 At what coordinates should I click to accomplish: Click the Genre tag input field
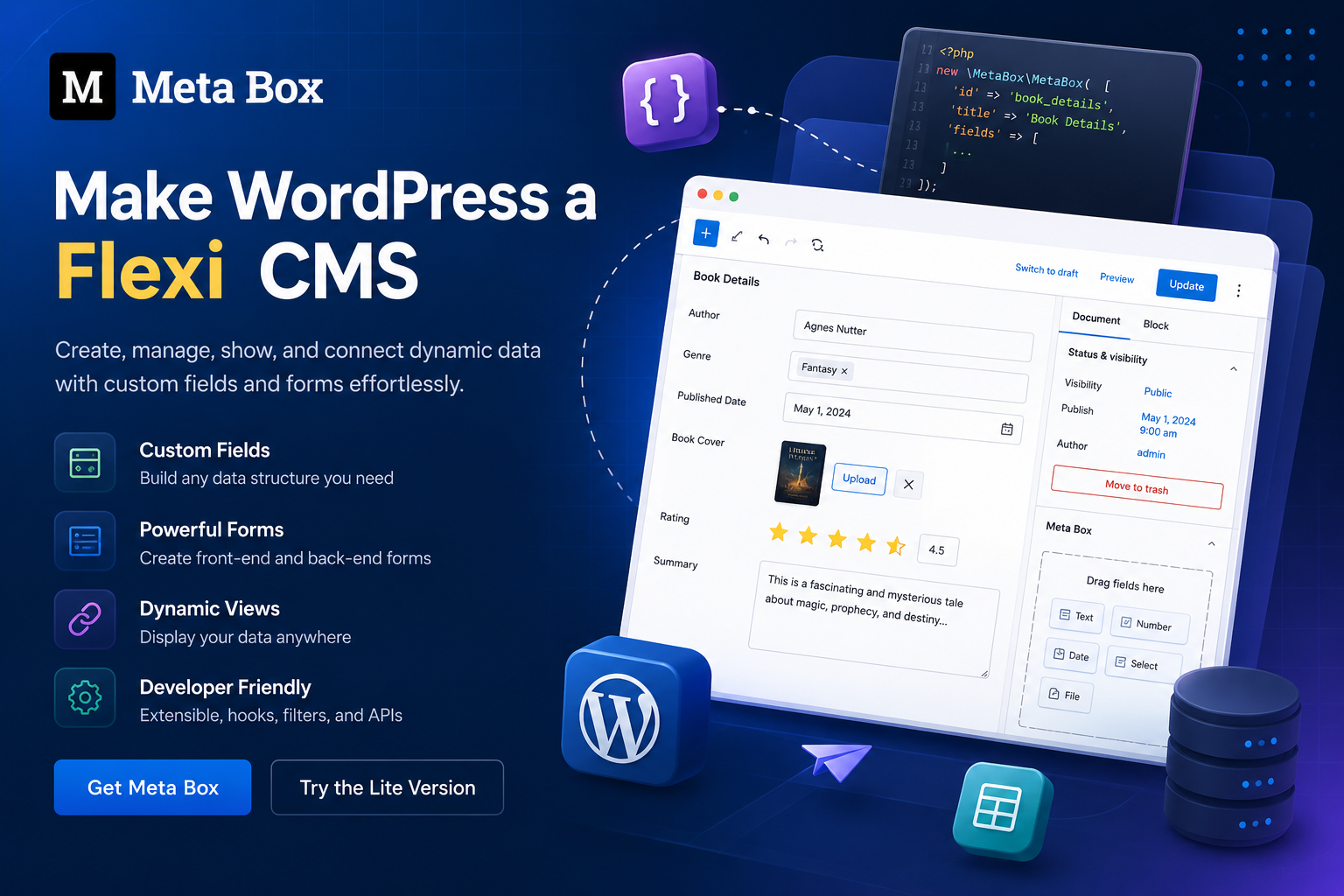pos(908,377)
